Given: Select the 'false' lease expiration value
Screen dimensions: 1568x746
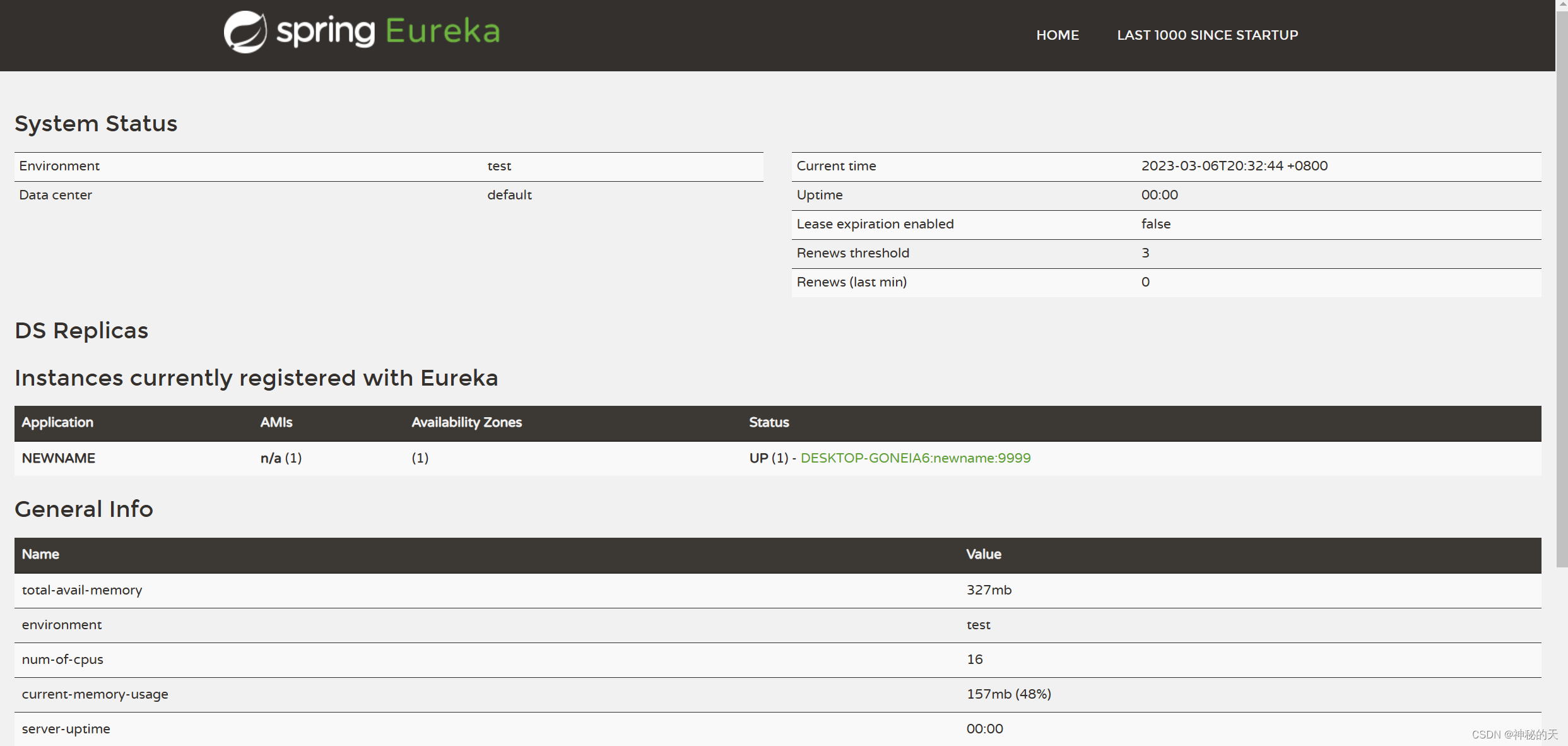Looking at the screenshot, I should 1155,224.
